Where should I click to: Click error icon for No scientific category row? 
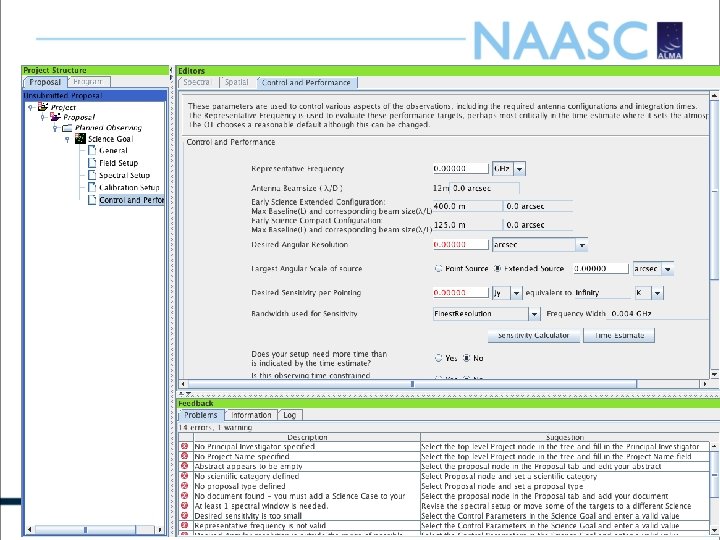click(x=185, y=476)
